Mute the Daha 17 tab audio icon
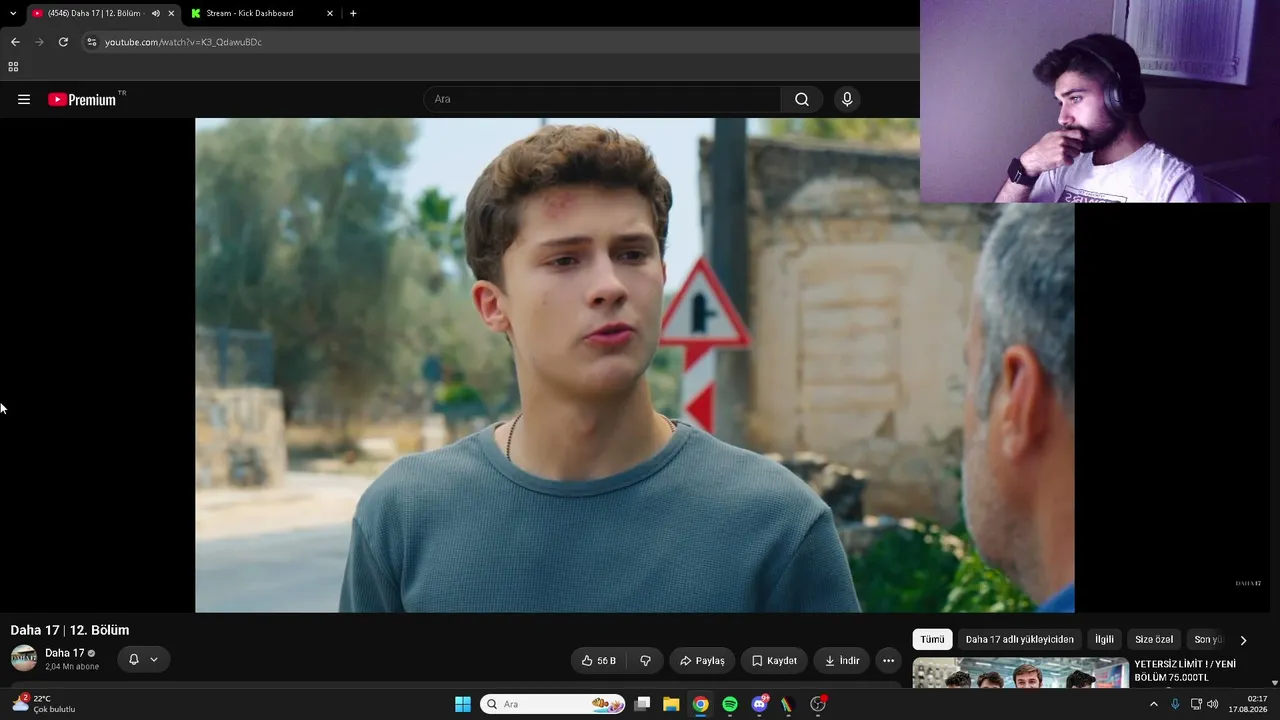 pyautogui.click(x=155, y=13)
